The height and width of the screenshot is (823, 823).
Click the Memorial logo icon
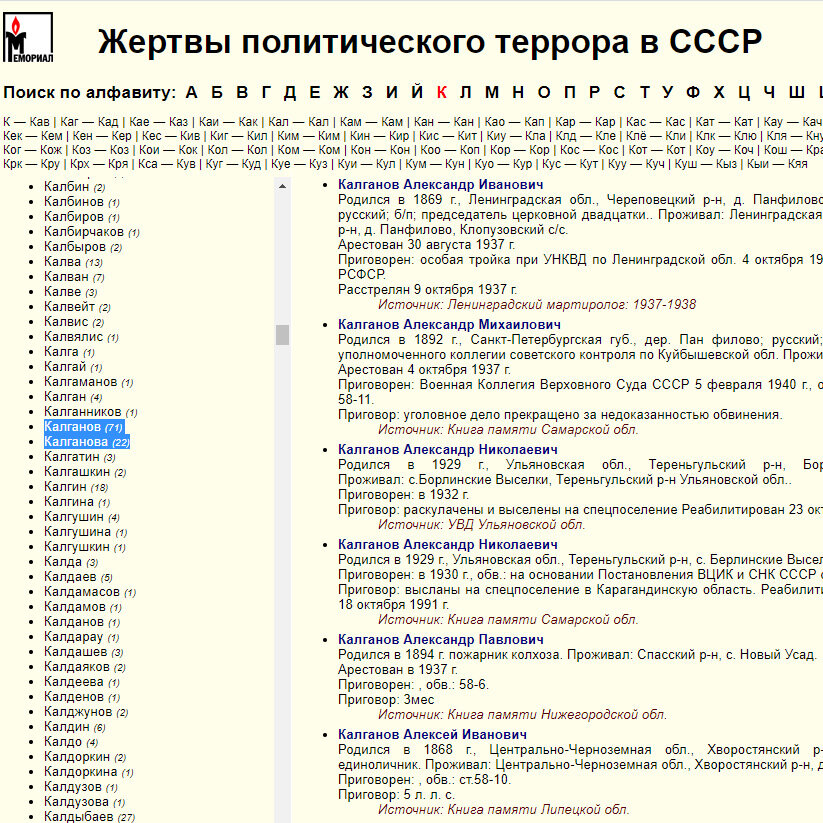[x=28, y=37]
